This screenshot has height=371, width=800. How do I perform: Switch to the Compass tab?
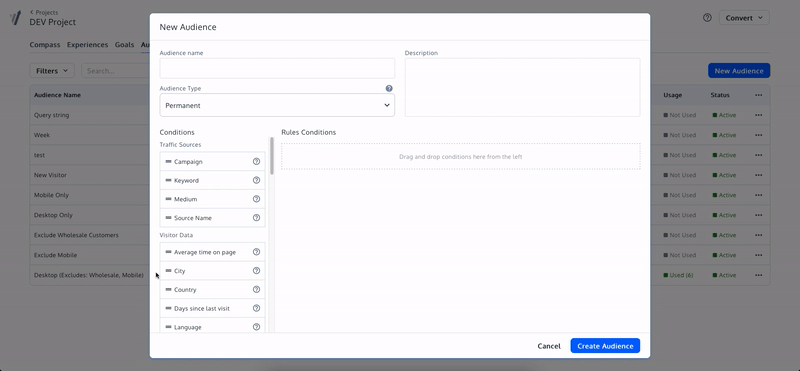pyautogui.click(x=45, y=45)
